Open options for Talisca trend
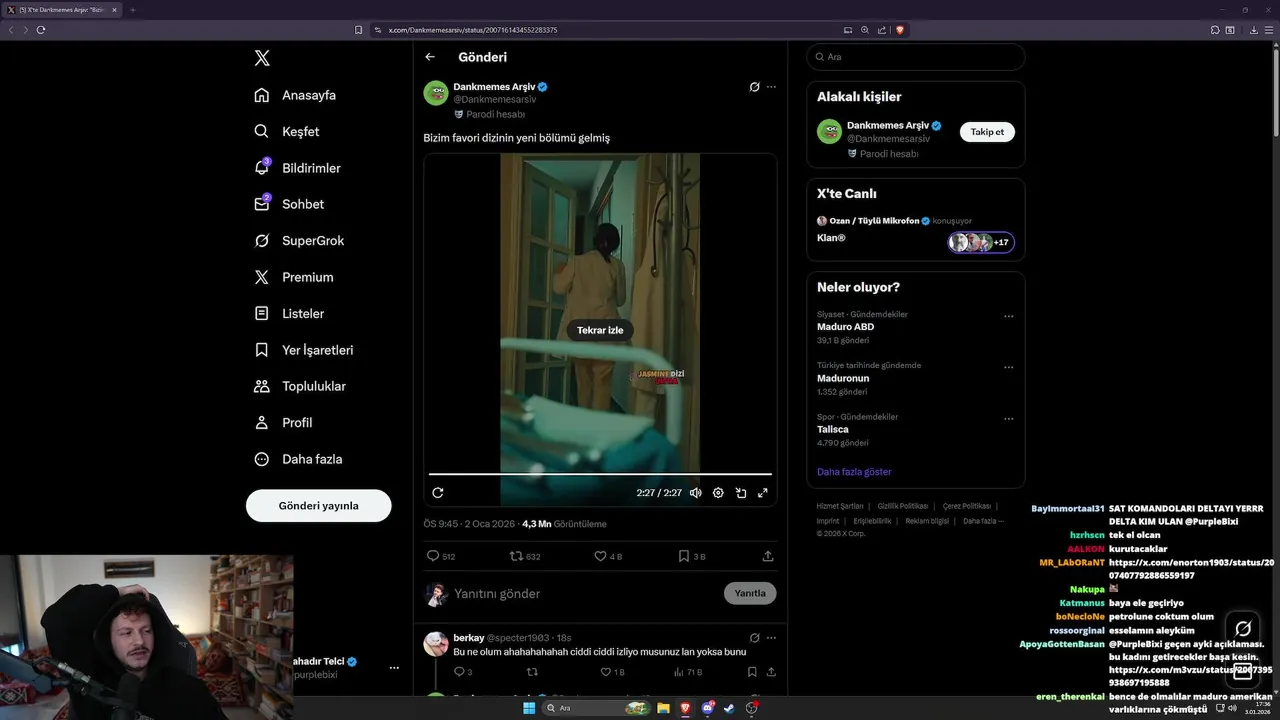 pyautogui.click(x=1008, y=418)
